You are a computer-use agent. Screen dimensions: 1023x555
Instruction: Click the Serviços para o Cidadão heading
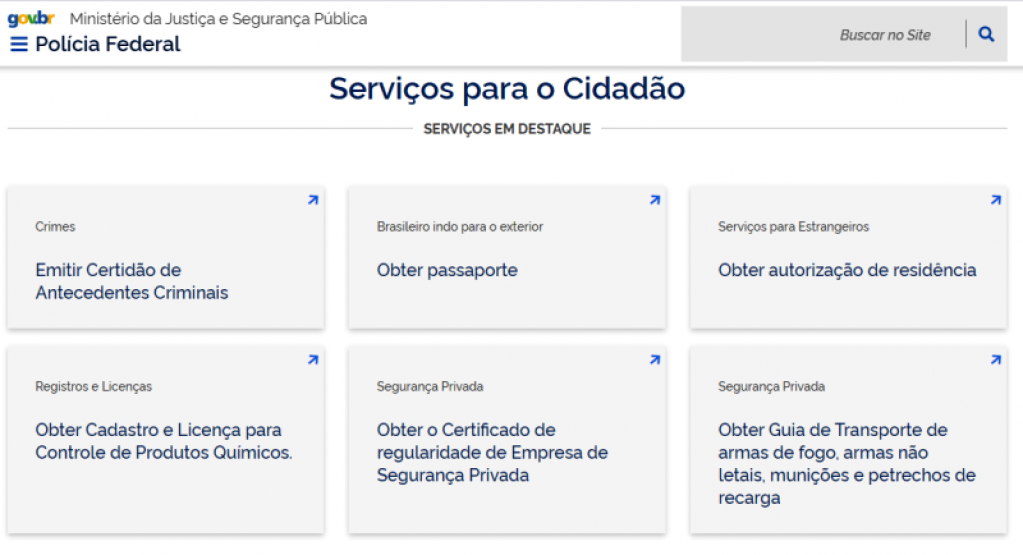click(x=507, y=89)
